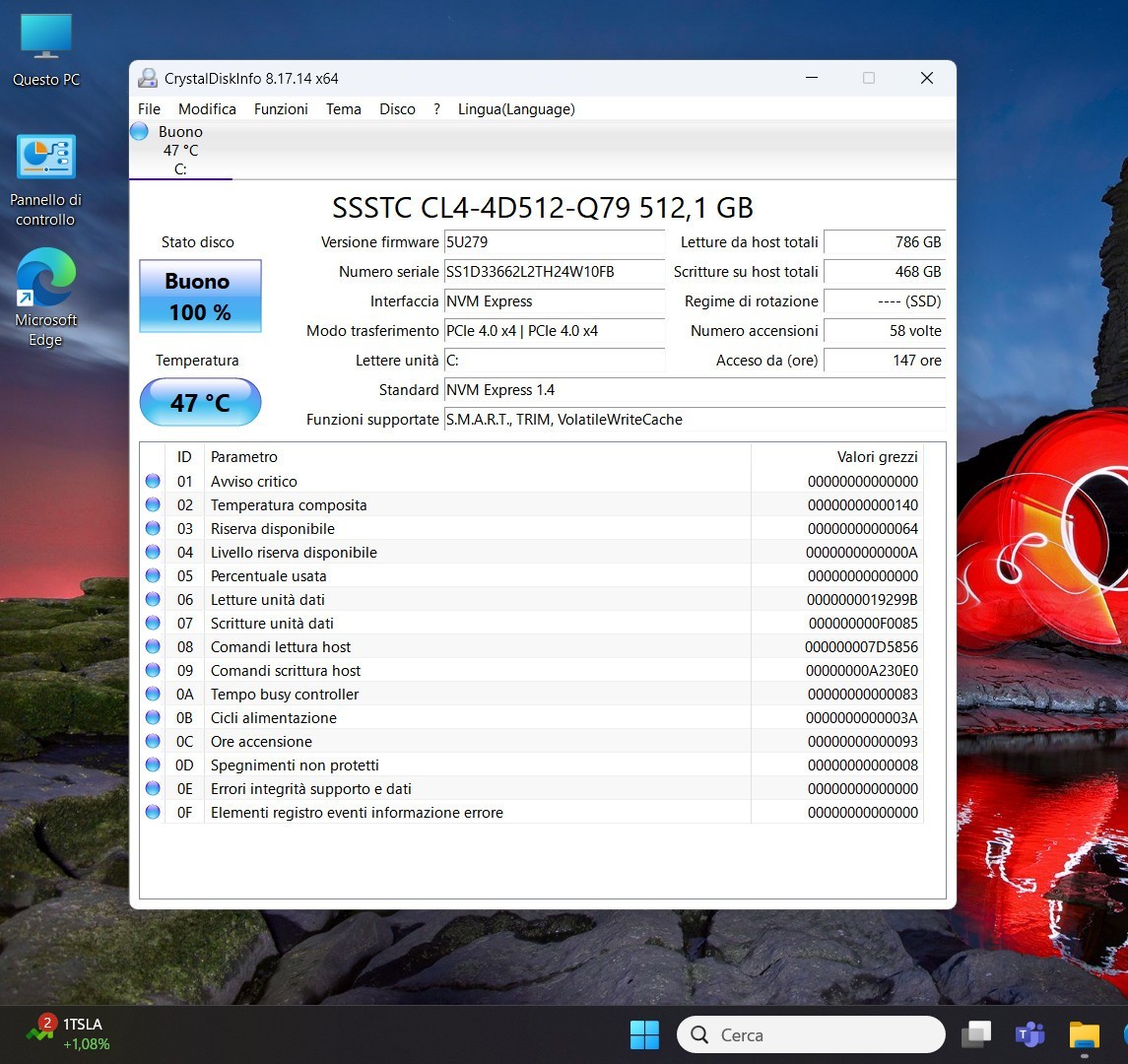Click the status orb for Cicli alimentazione
Viewport: 1128px width, 1064px height.
[x=153, y=717]
